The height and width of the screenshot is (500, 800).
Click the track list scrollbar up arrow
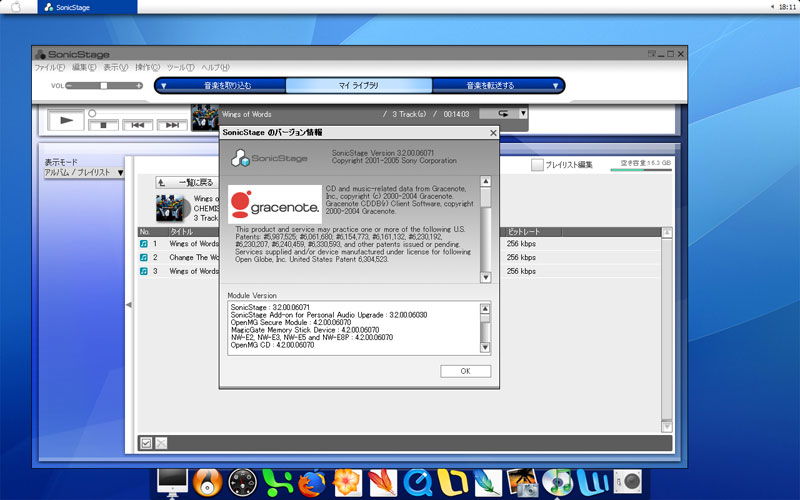pyautogui.click(x=667, y=233)
